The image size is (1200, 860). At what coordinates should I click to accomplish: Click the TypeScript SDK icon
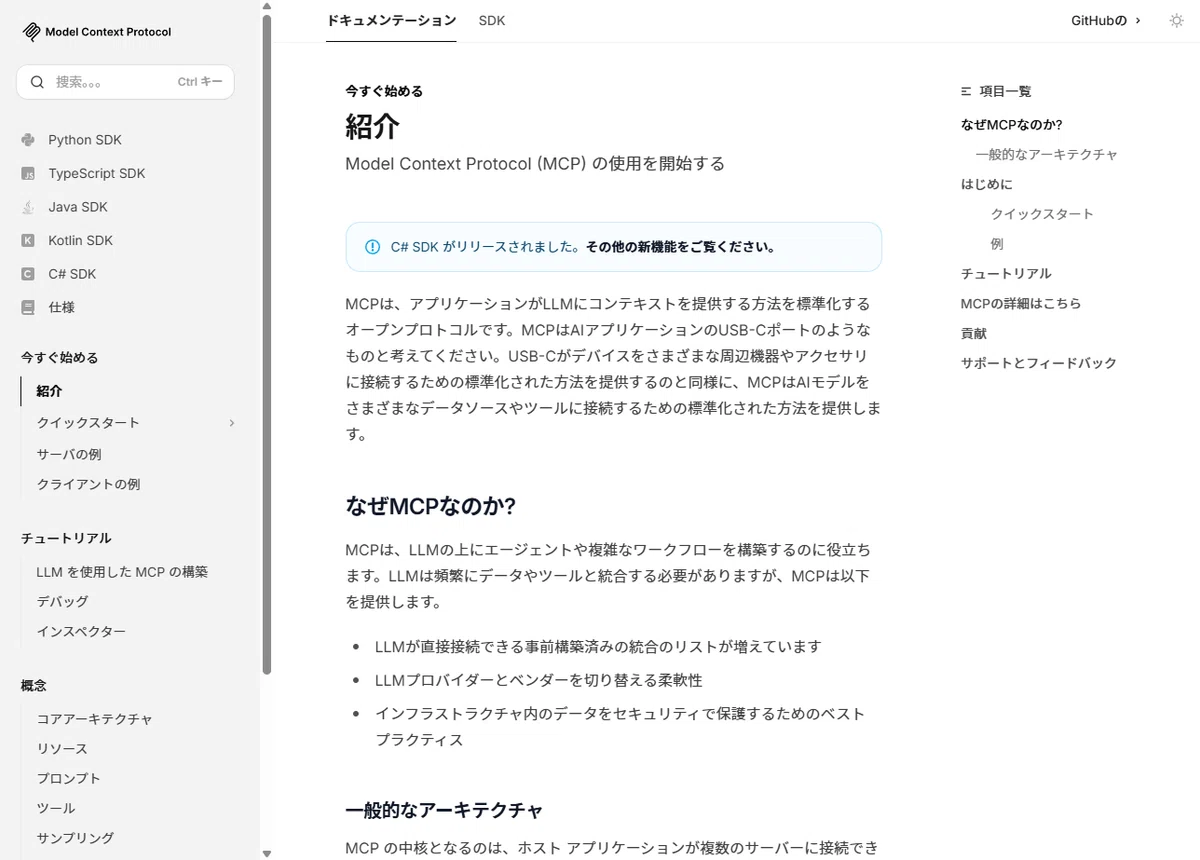point(28,174)
